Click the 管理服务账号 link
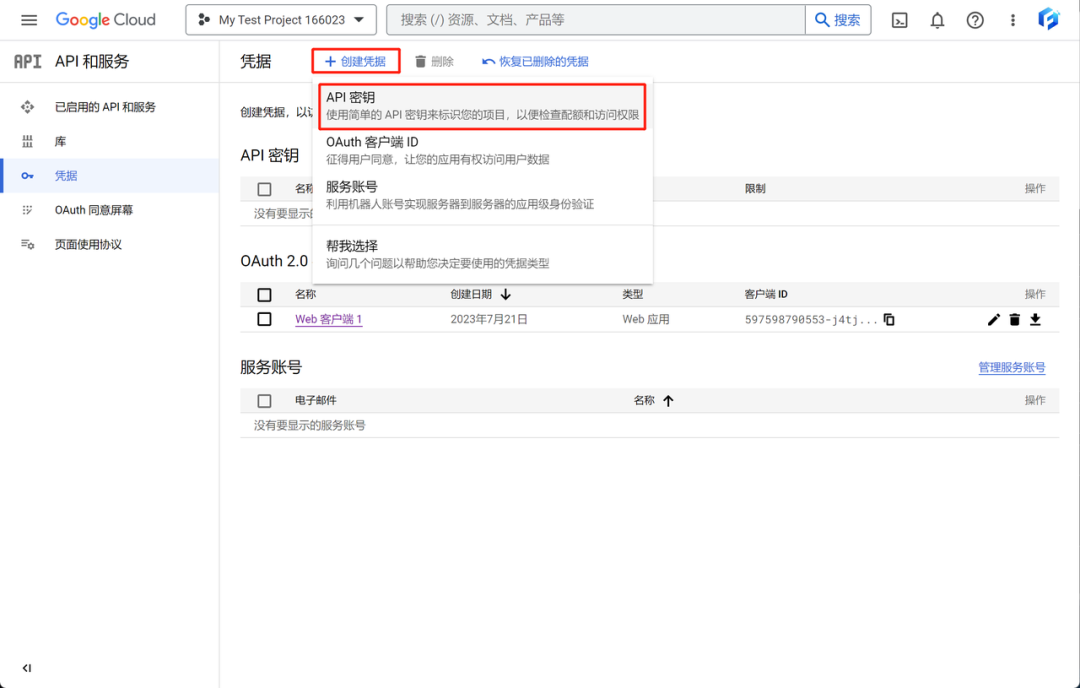 point(1012,367)
